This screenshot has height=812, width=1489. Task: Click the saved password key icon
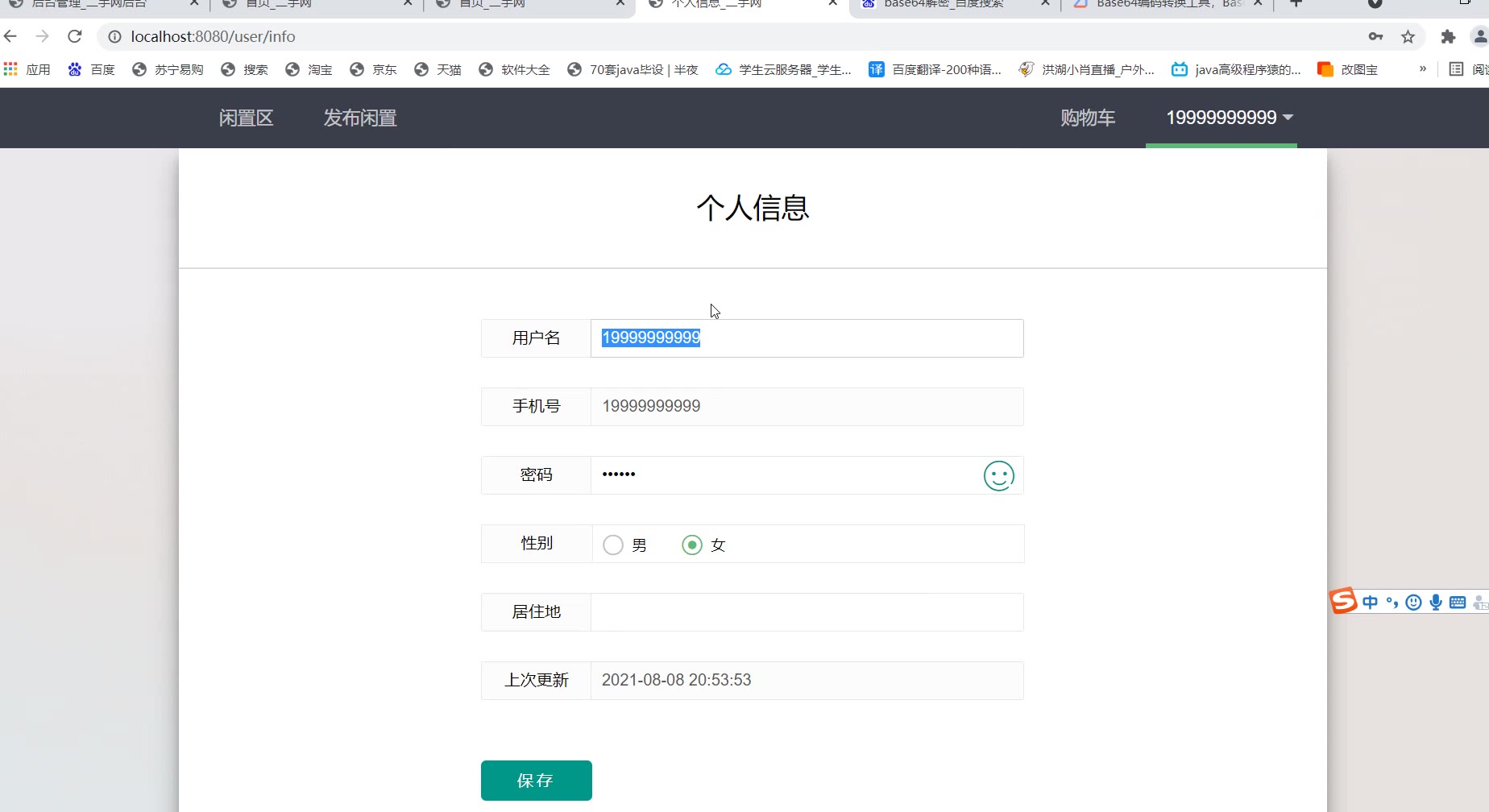tap(1375, 36)
